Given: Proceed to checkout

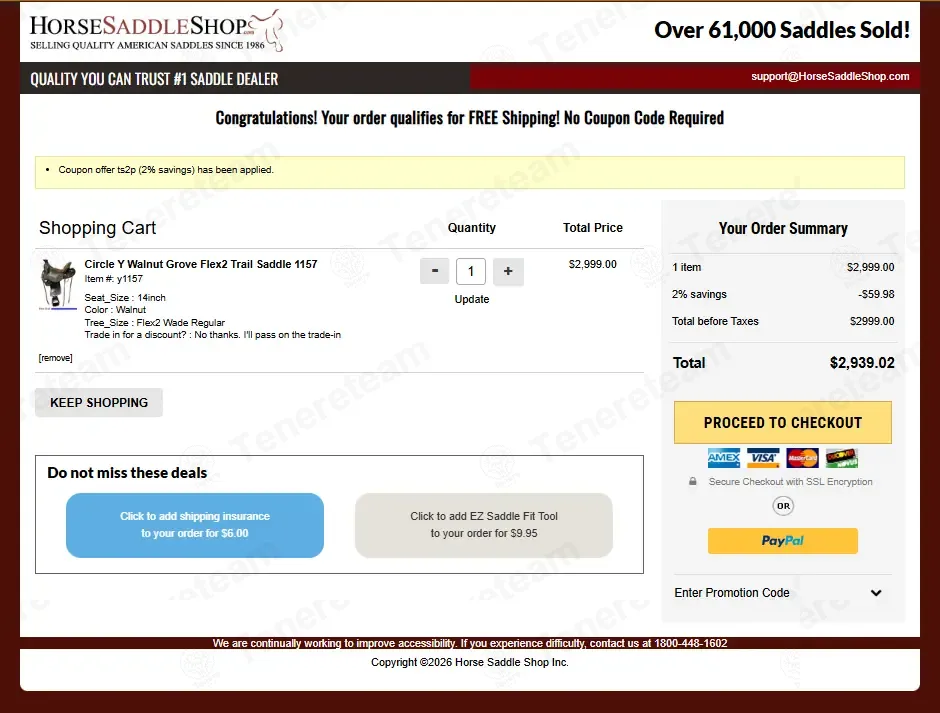Looking at the screenshot, I should click(783, 423).
